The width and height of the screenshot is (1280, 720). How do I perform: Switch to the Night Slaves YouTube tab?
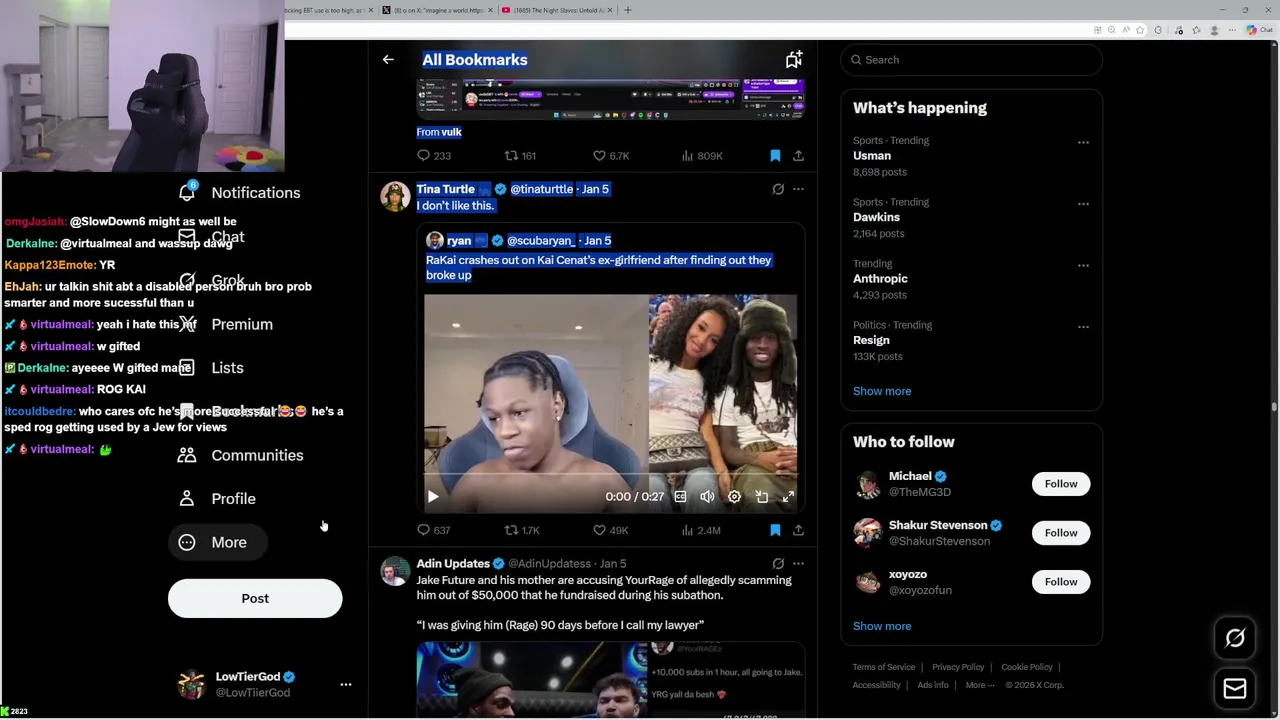(x=556, y=10)
